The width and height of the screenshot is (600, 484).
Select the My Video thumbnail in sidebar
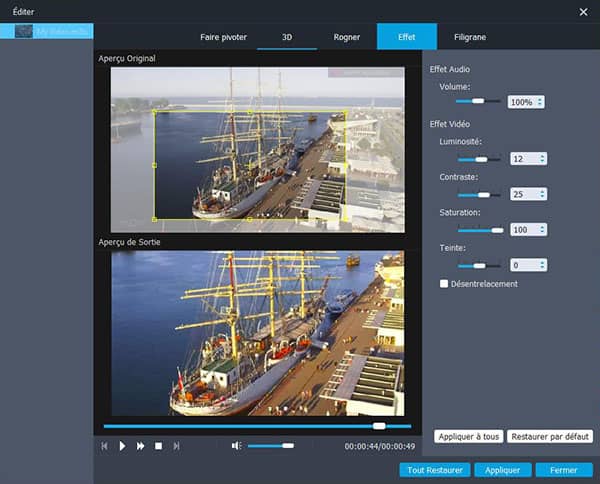point(25,33)
